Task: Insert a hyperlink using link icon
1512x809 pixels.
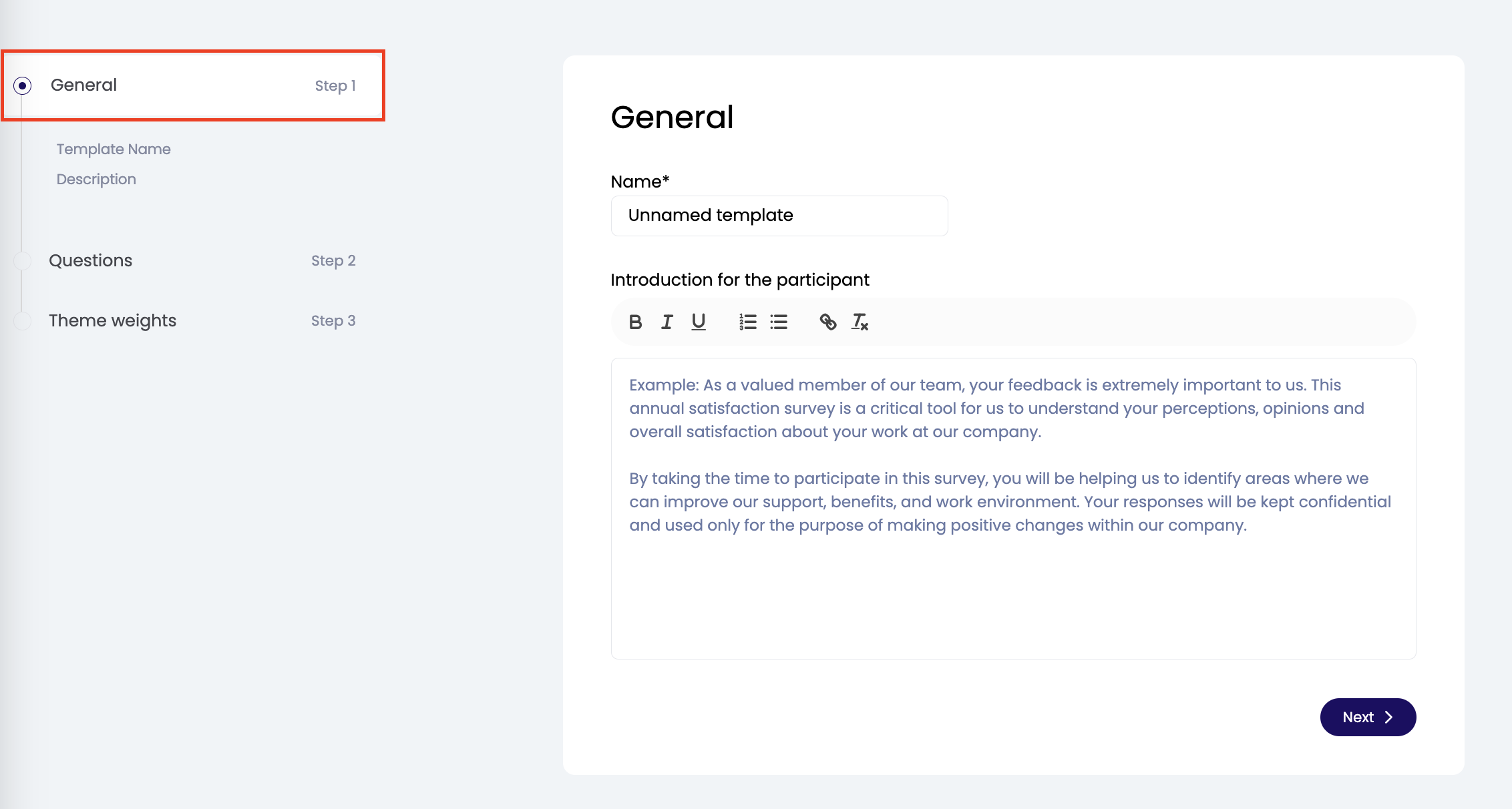Action: tap(828, 322)
